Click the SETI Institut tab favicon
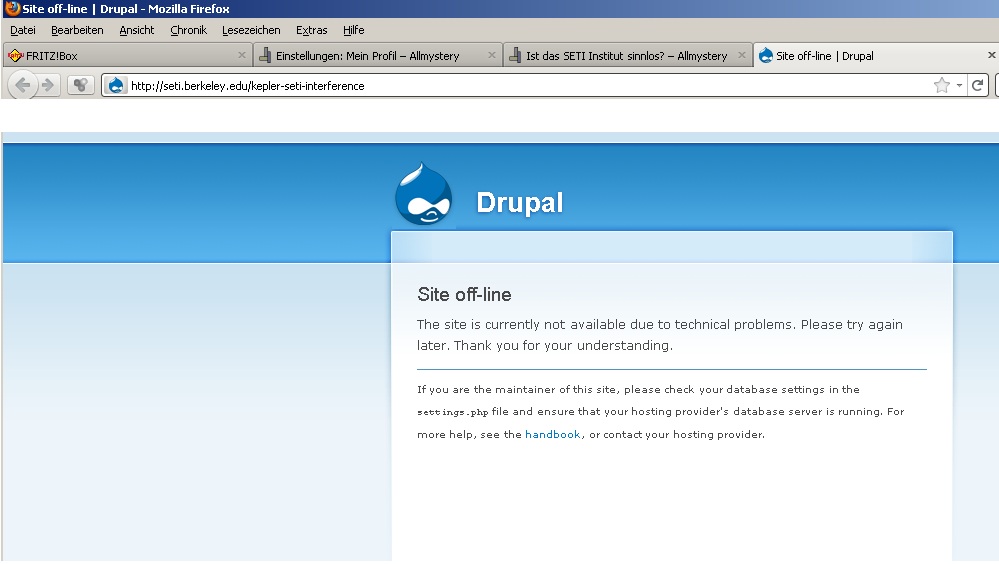The height and width of the screenshot is (564, 999). pos(515,55)
